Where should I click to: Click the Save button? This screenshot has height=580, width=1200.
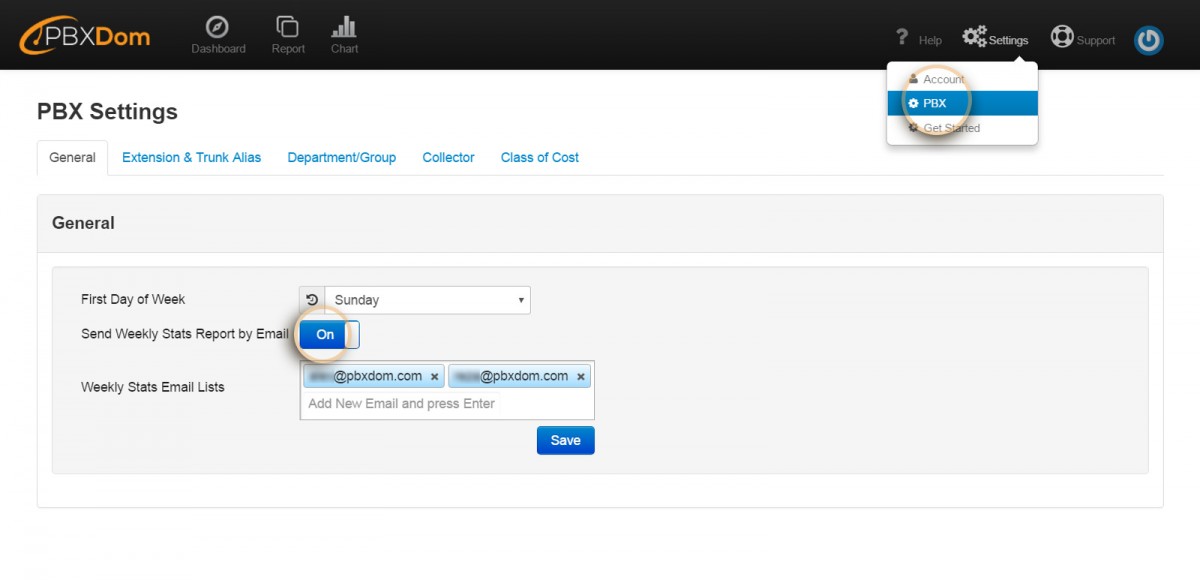(565, 440)
